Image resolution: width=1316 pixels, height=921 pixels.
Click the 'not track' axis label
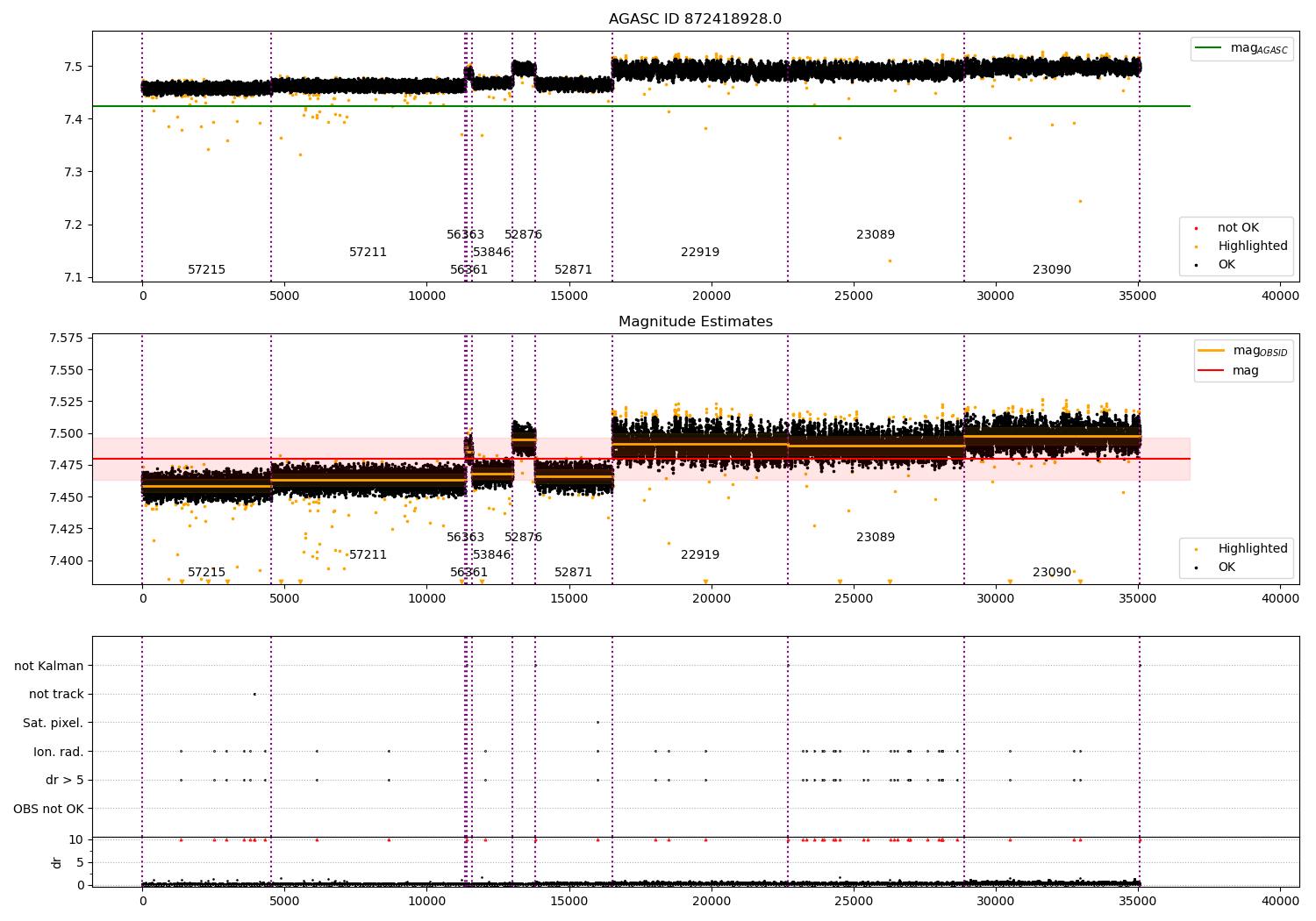[x=56, y=695]
